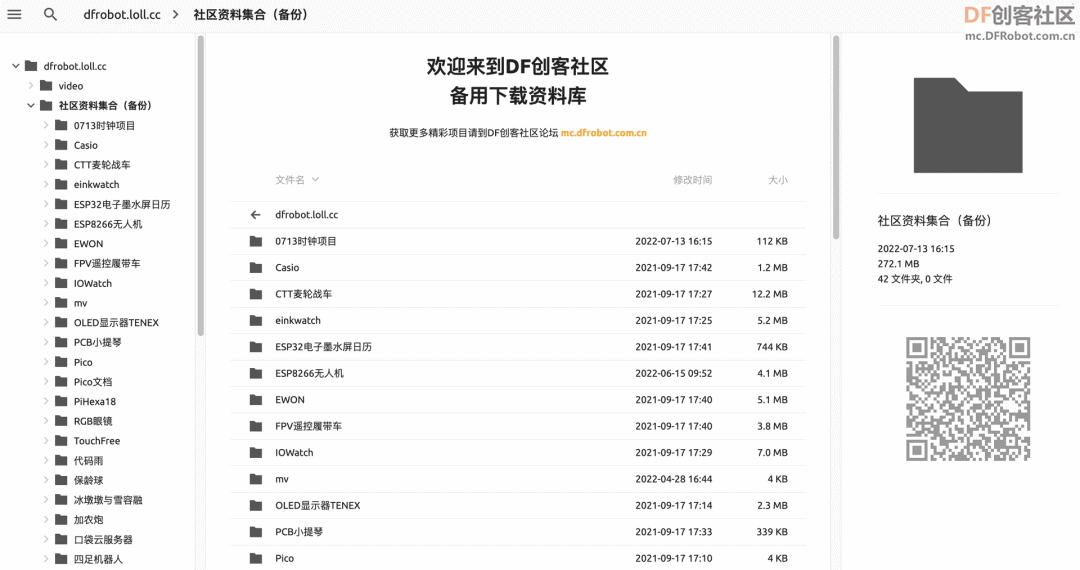The height and width of the screenshot is (570, 1080).
Task: Sort by 文件名 column header
Action: point(297,180)
